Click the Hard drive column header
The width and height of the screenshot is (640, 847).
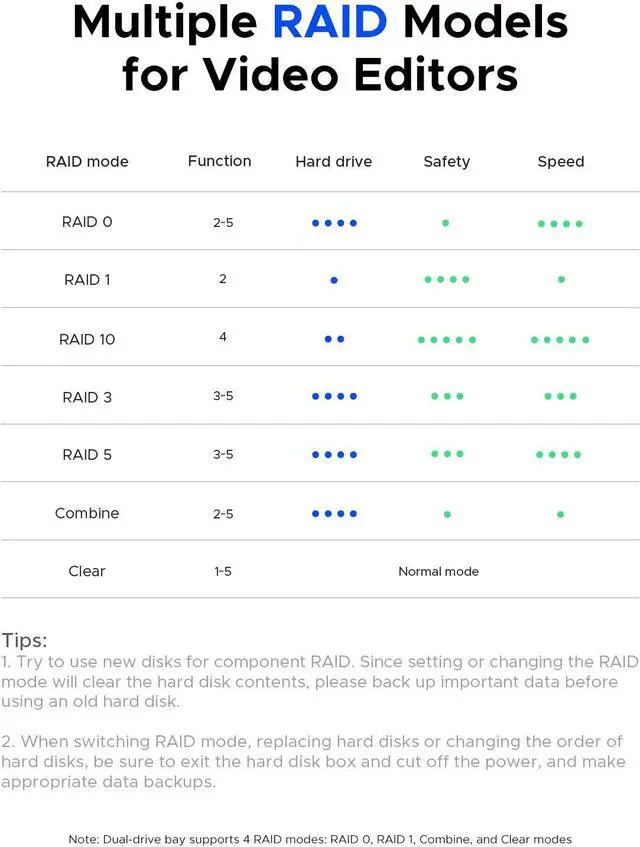[333, 162]
